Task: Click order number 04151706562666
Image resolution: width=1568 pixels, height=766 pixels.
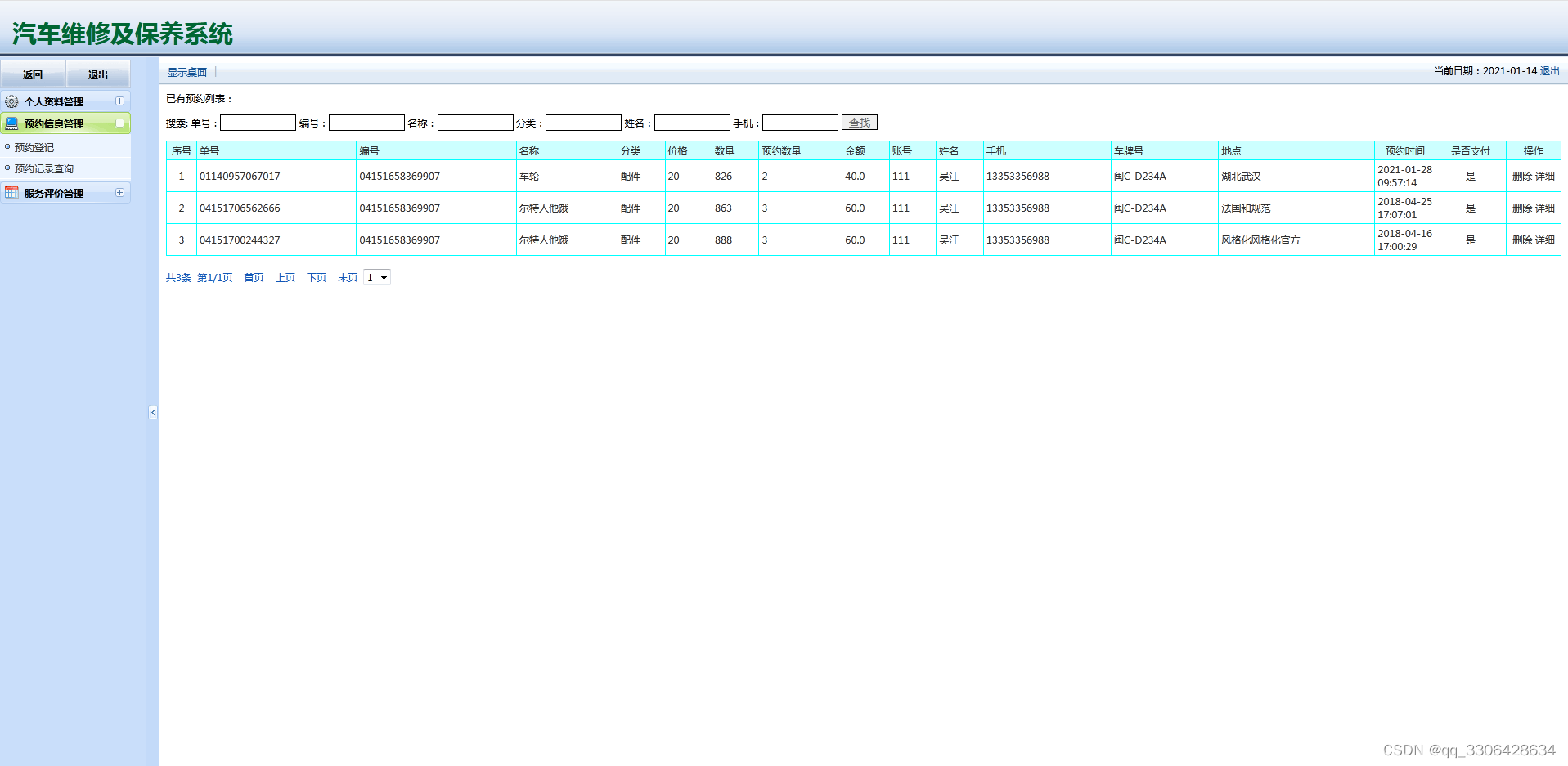Action: click(240, 208)
